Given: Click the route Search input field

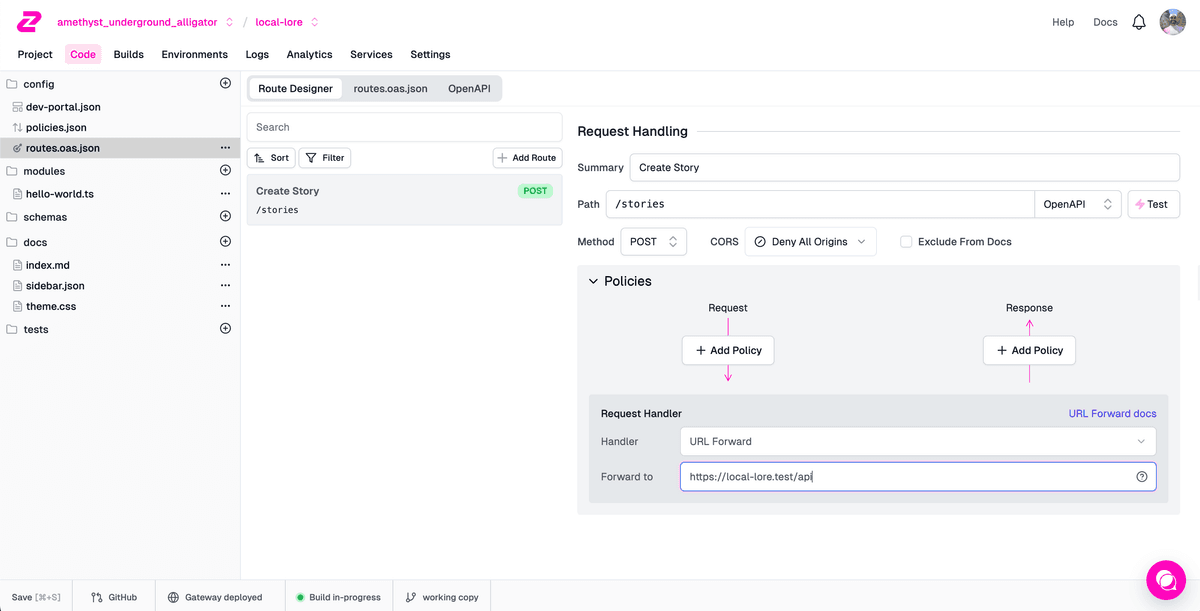Looking at the screenshot, I should coord(404,127).
